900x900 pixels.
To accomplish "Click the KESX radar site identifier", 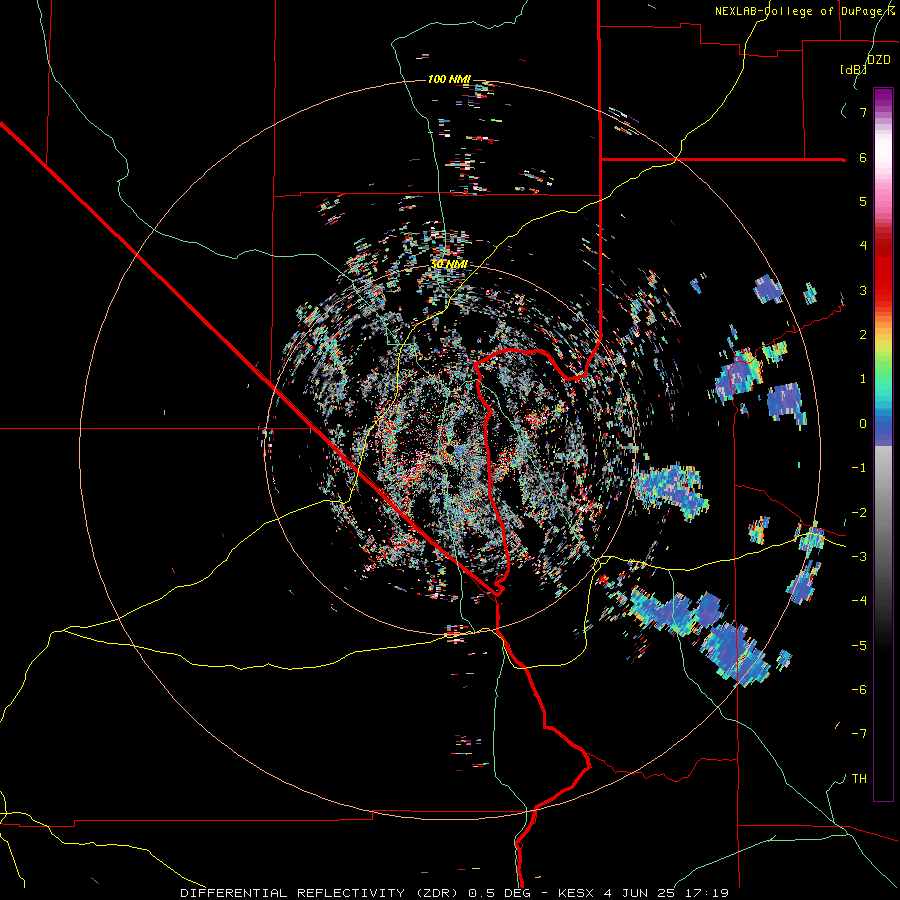I will click(x=575, y=893).
